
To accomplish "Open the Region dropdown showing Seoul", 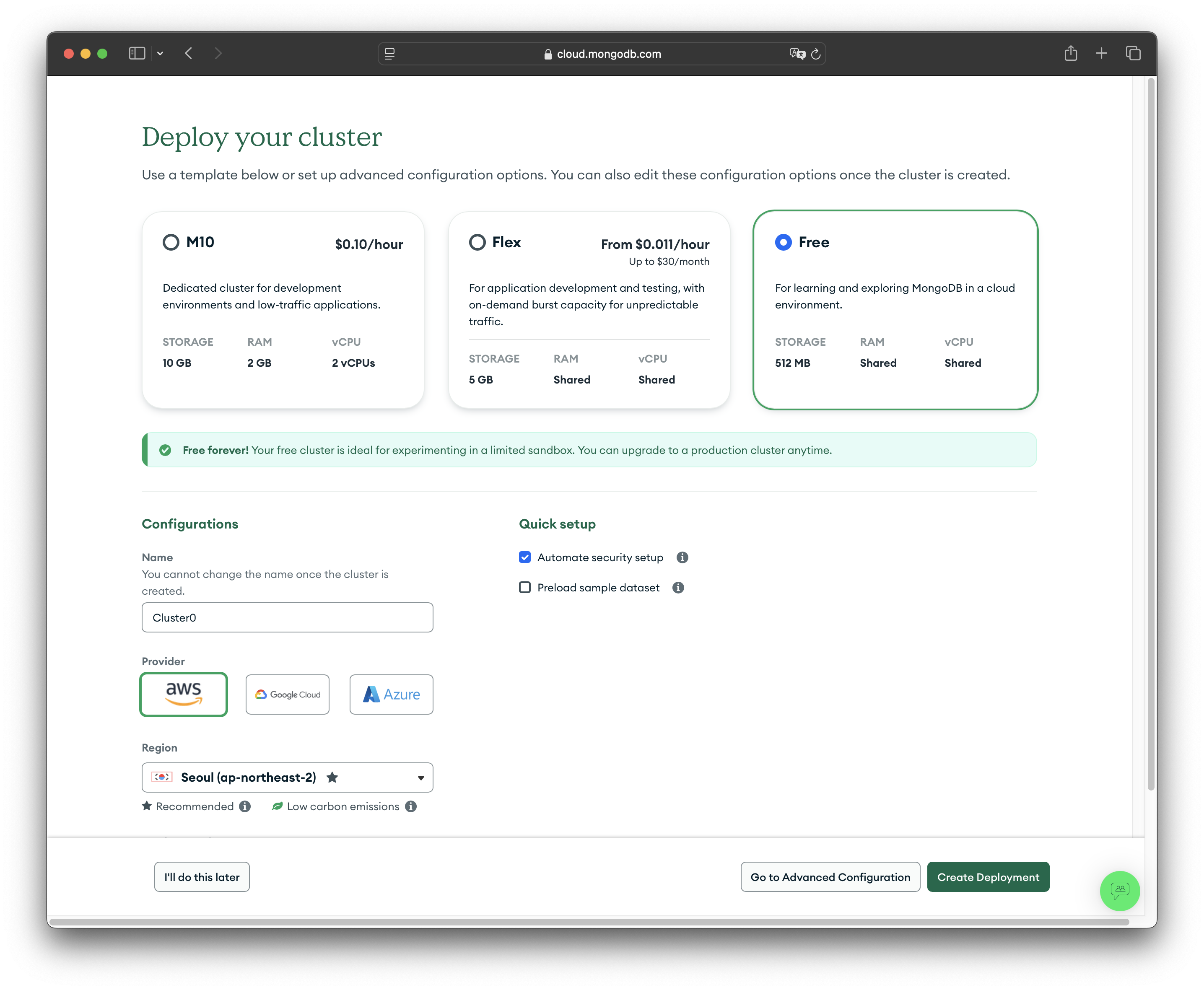I will (287, 777).
